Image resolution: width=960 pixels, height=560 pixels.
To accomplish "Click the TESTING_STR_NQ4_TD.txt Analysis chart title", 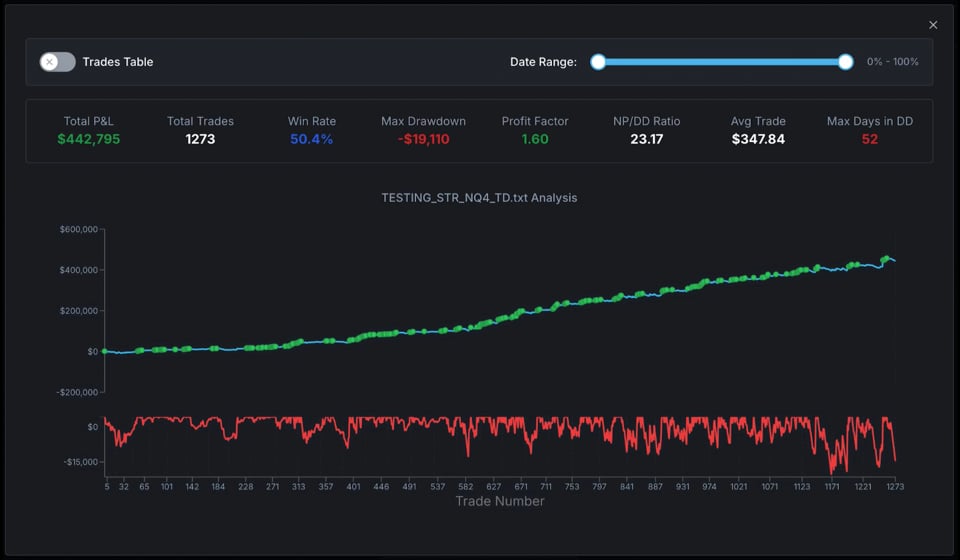I will click(x=479, y=198).
